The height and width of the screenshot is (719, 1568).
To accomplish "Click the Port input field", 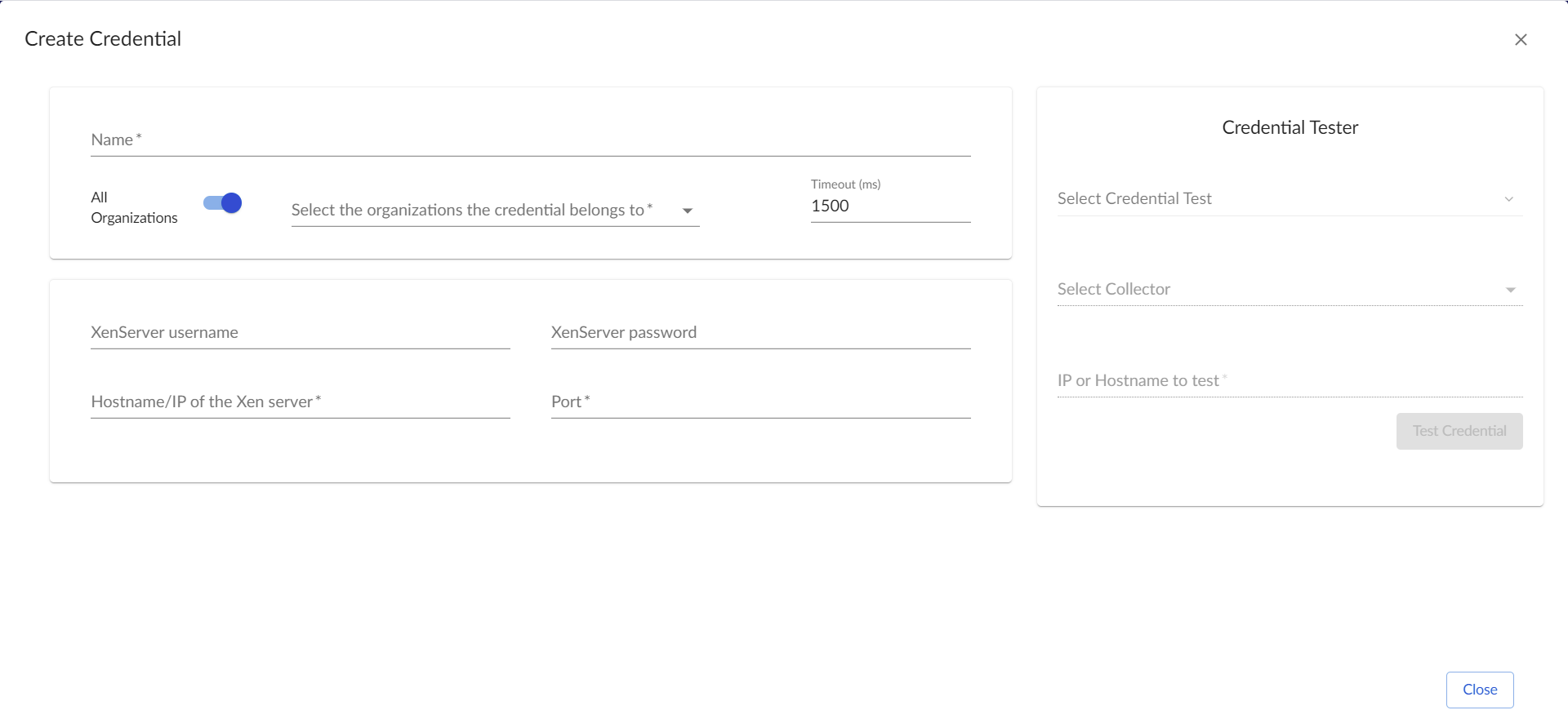I will pyautogui.click(x=759, y=402).
